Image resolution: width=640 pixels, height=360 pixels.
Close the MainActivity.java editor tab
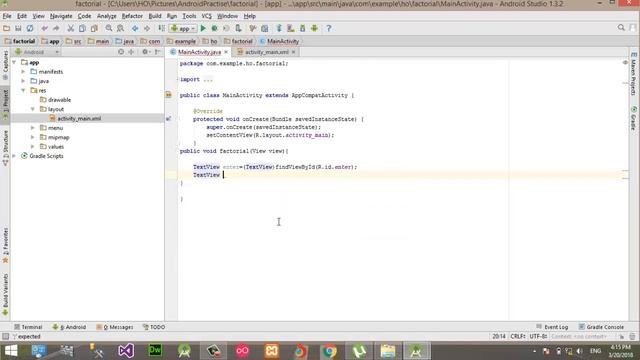coord(226,52)
